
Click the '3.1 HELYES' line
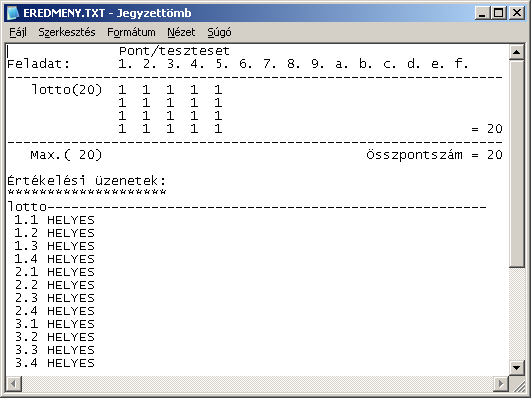(54, 324)
